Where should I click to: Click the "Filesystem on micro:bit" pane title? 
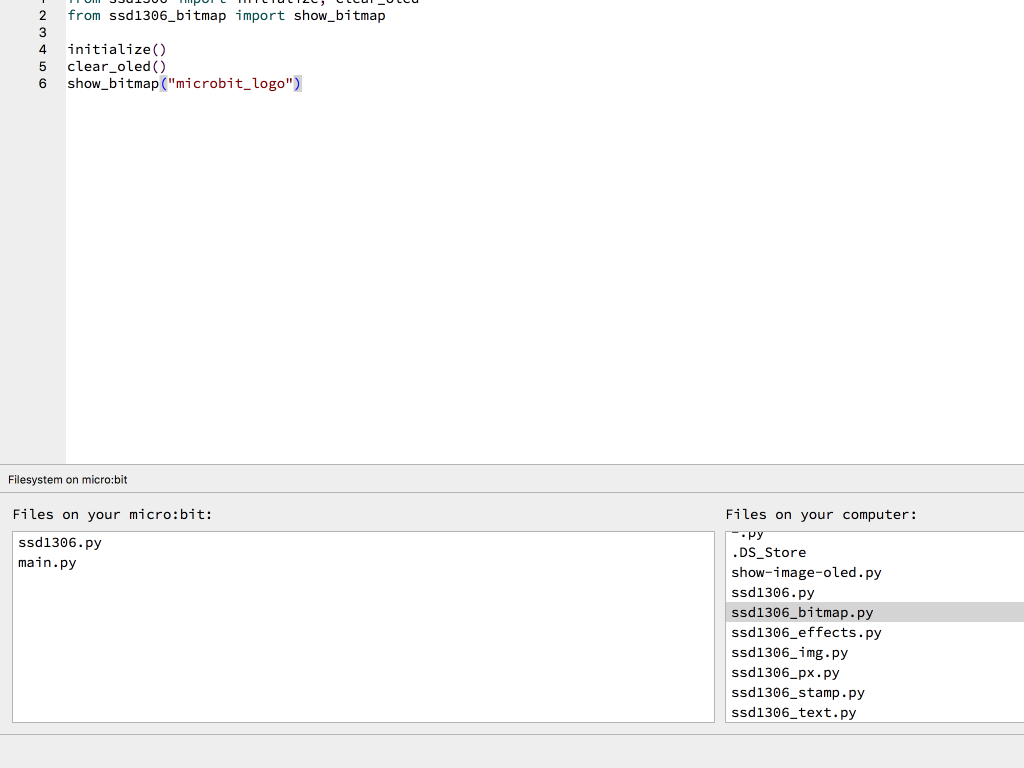coord(68,479)
